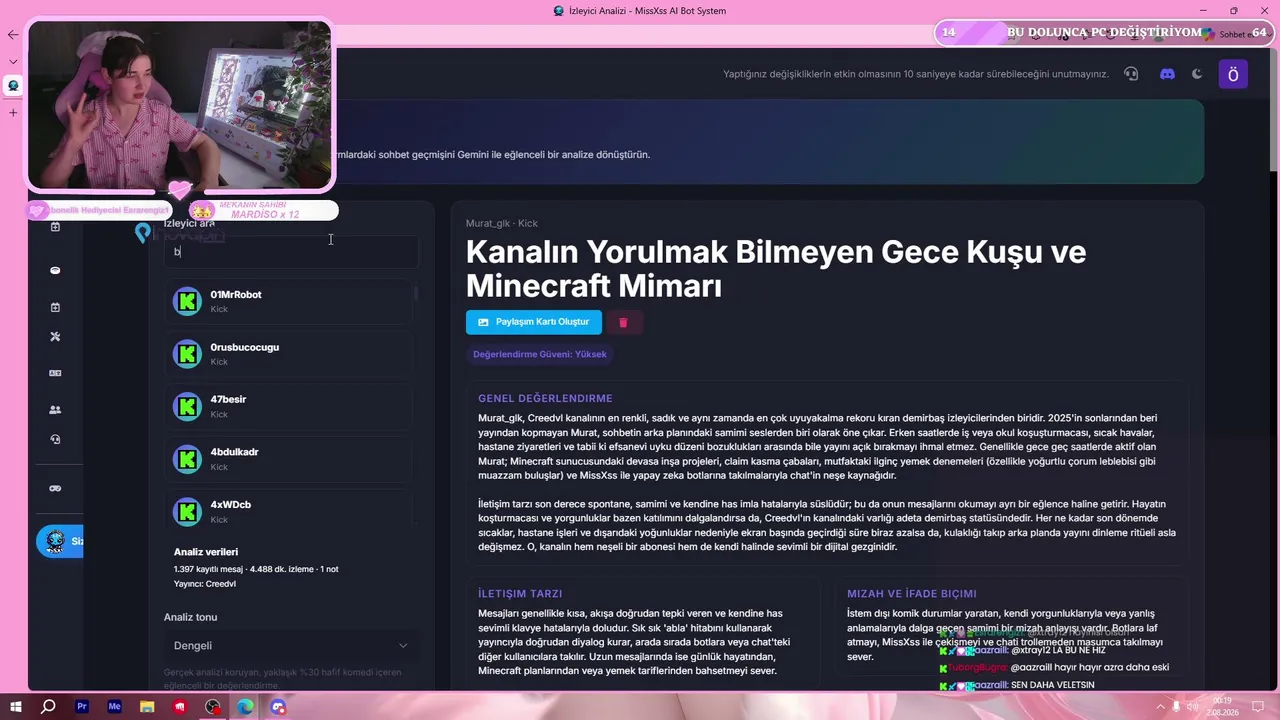Toggle dark mode with the moon icon
The image size is (1280, 720).
point(1197,74)
